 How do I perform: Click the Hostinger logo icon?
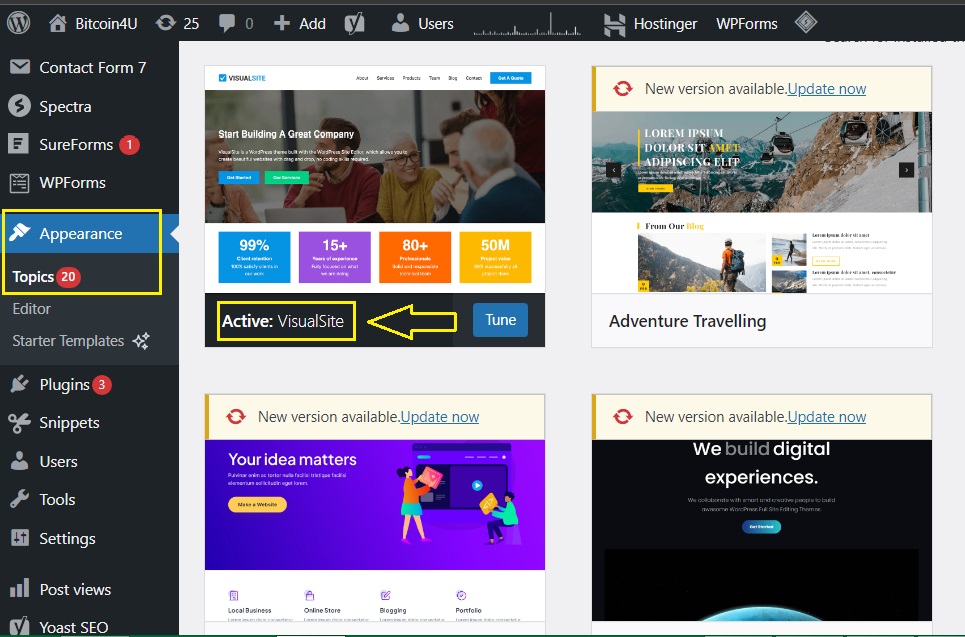point(614,24)
